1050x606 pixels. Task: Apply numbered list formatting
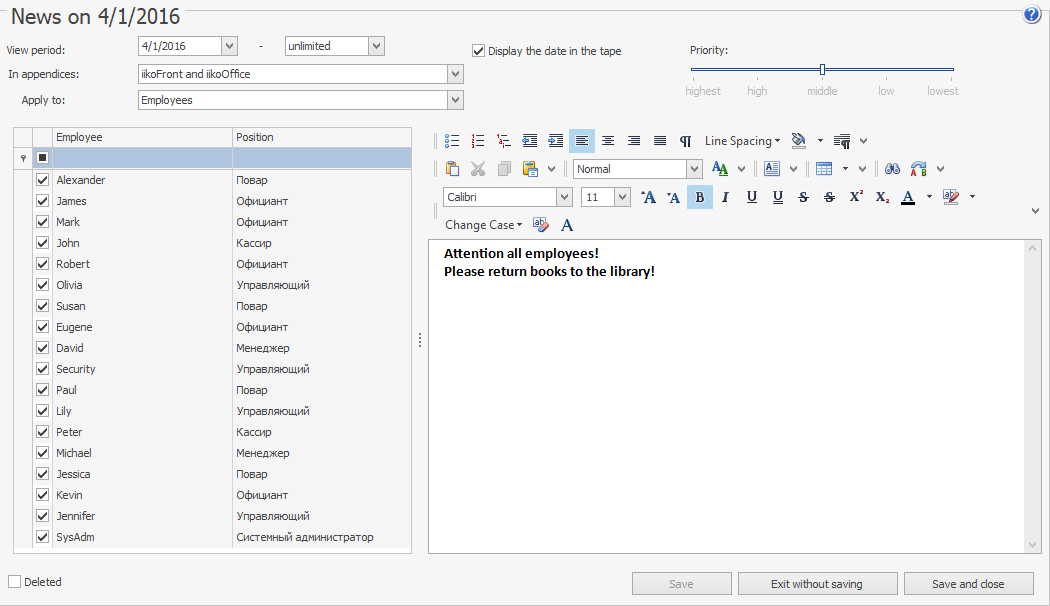click(x=478, y=141)
